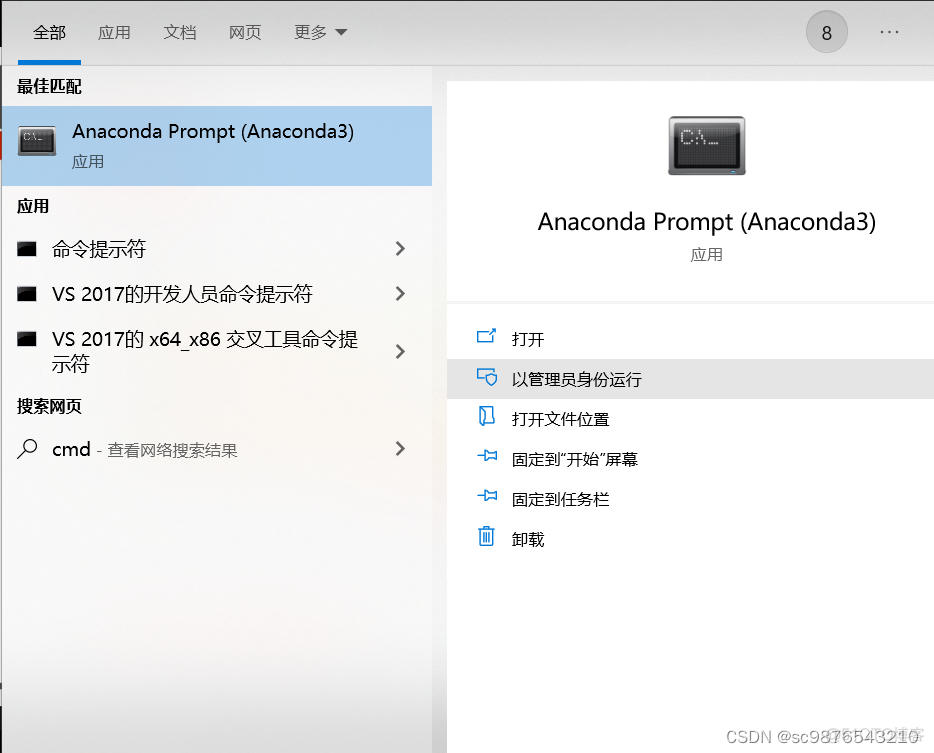The height and width of the screenshot is (753, 934).
Task: Open the three-dot options menu
Action: tap(889, 32)
